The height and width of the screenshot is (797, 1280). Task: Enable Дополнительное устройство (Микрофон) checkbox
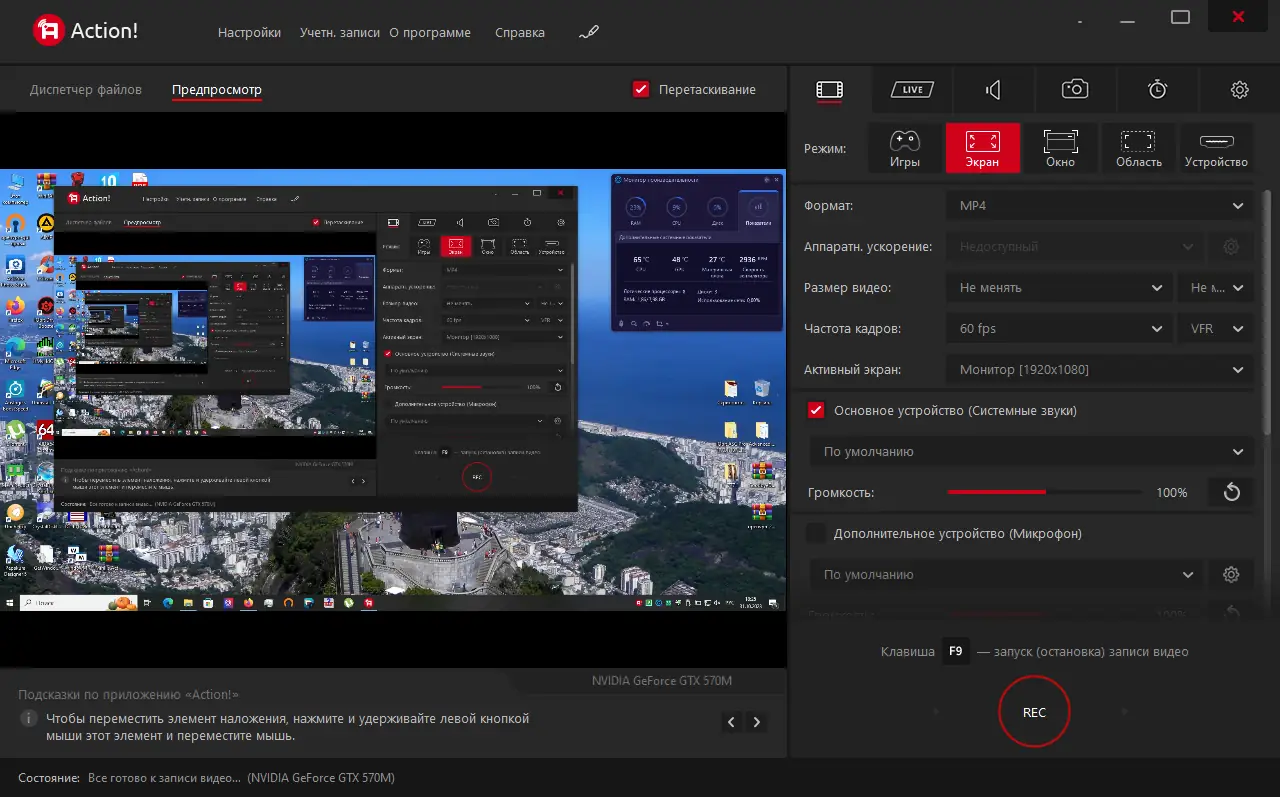(816, 533)
